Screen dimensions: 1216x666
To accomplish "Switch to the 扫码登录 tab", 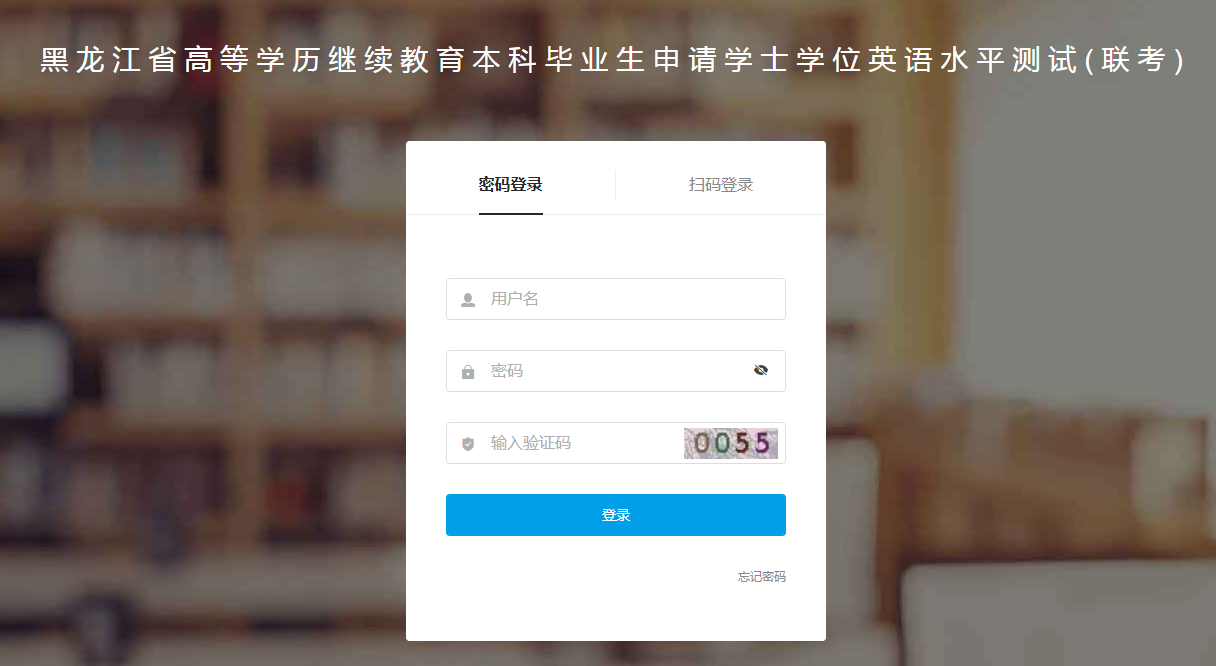I will (x=721, y=184).
